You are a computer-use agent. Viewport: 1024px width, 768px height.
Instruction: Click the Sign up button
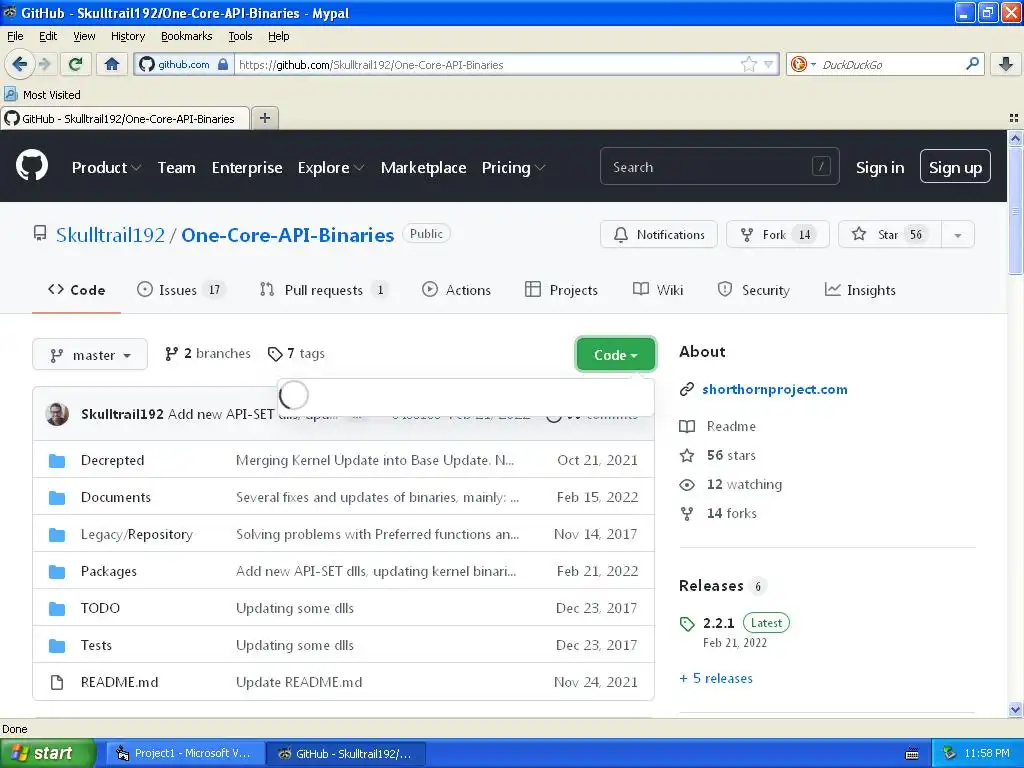955,167
